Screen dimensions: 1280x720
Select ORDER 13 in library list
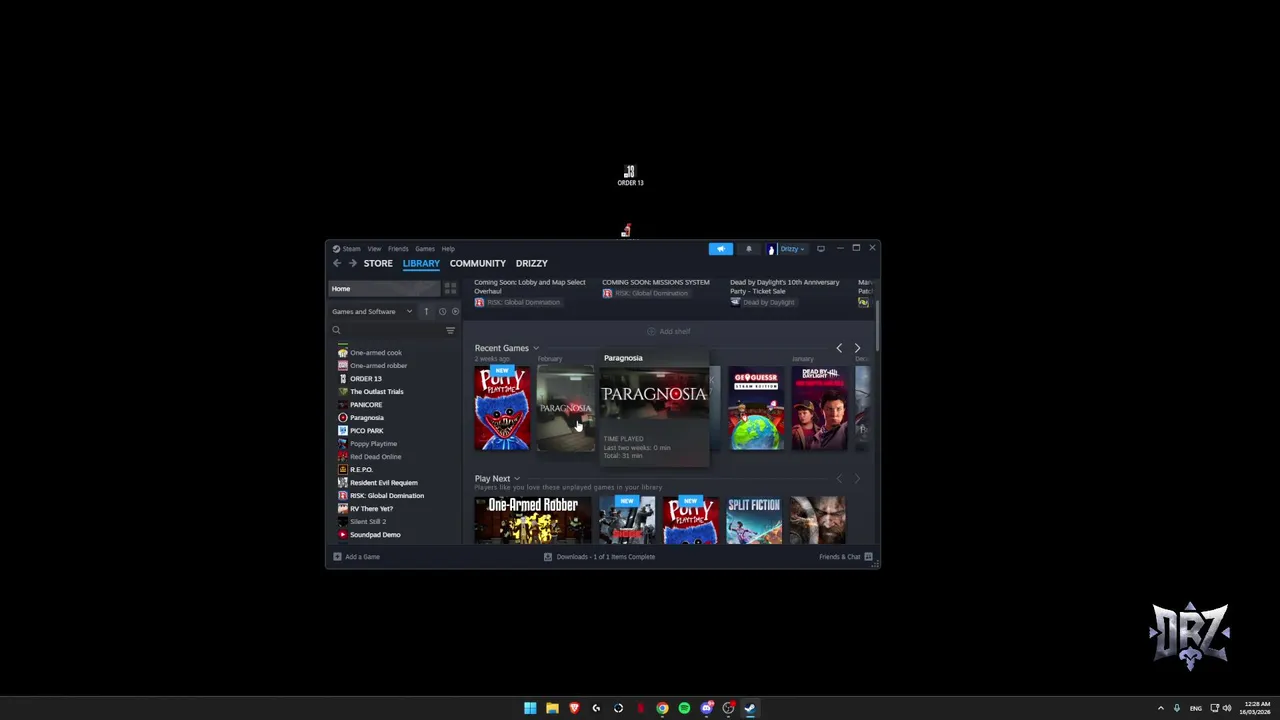coord(366,378)
